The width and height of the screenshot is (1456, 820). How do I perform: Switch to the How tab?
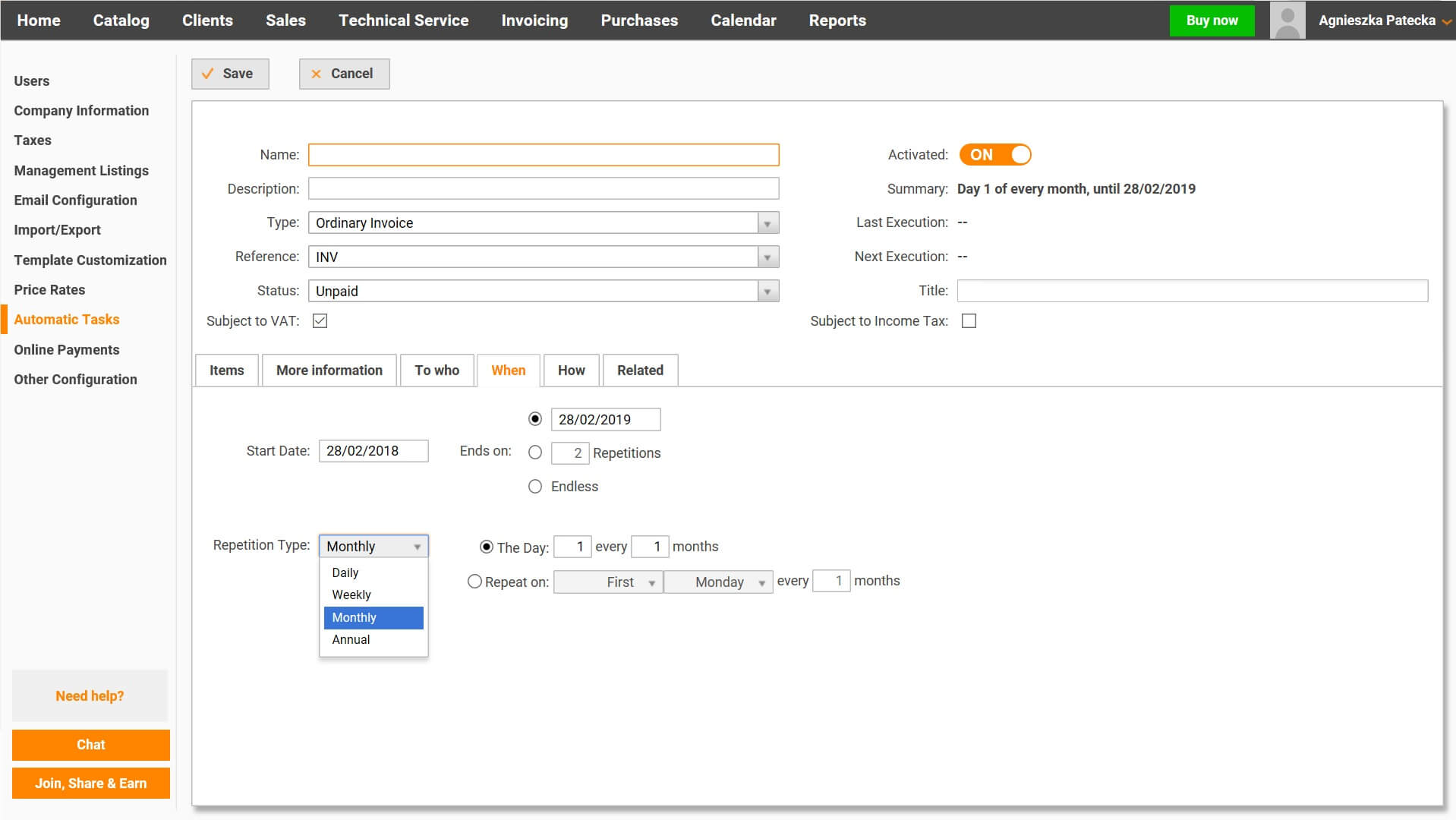click(x=572, y=371)
